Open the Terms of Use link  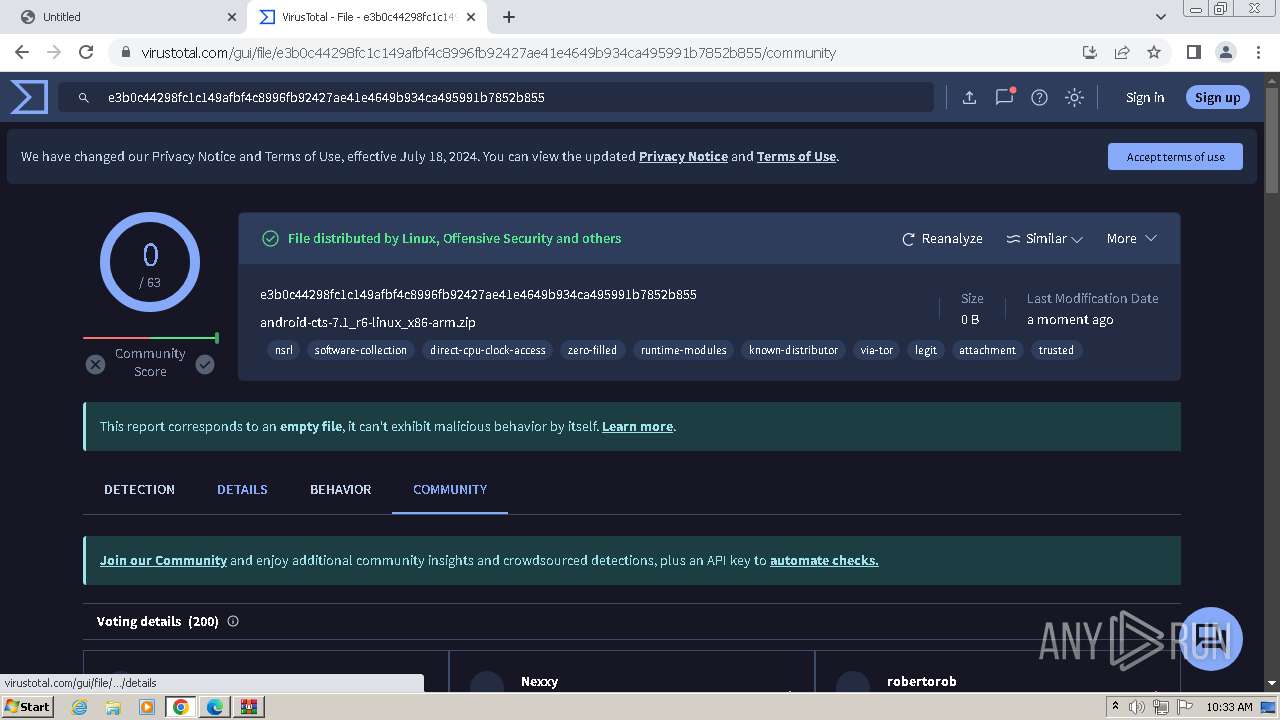796,156
